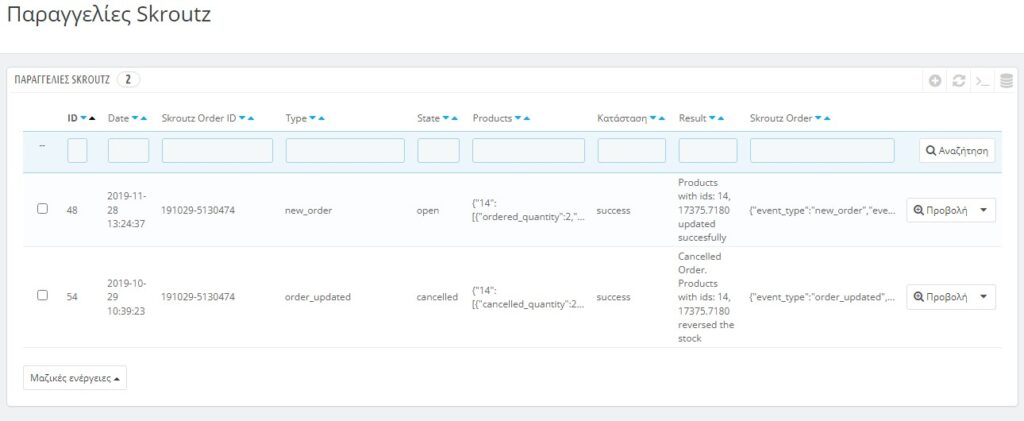This screenshot has height=421, width=1024.
Task: Click the export to SQL manager database icon
Action: click(x=1007, y=81)
